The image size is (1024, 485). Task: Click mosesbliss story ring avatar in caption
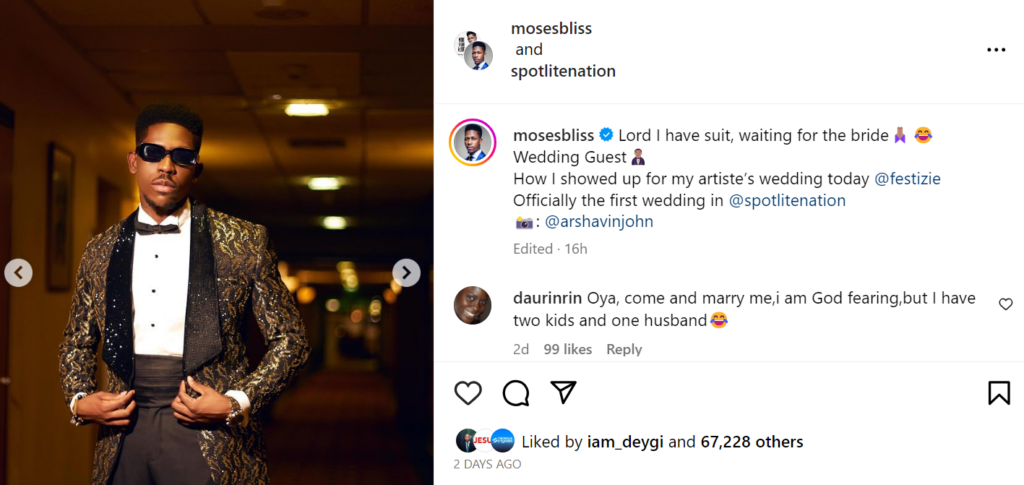[x=472, y=143]
